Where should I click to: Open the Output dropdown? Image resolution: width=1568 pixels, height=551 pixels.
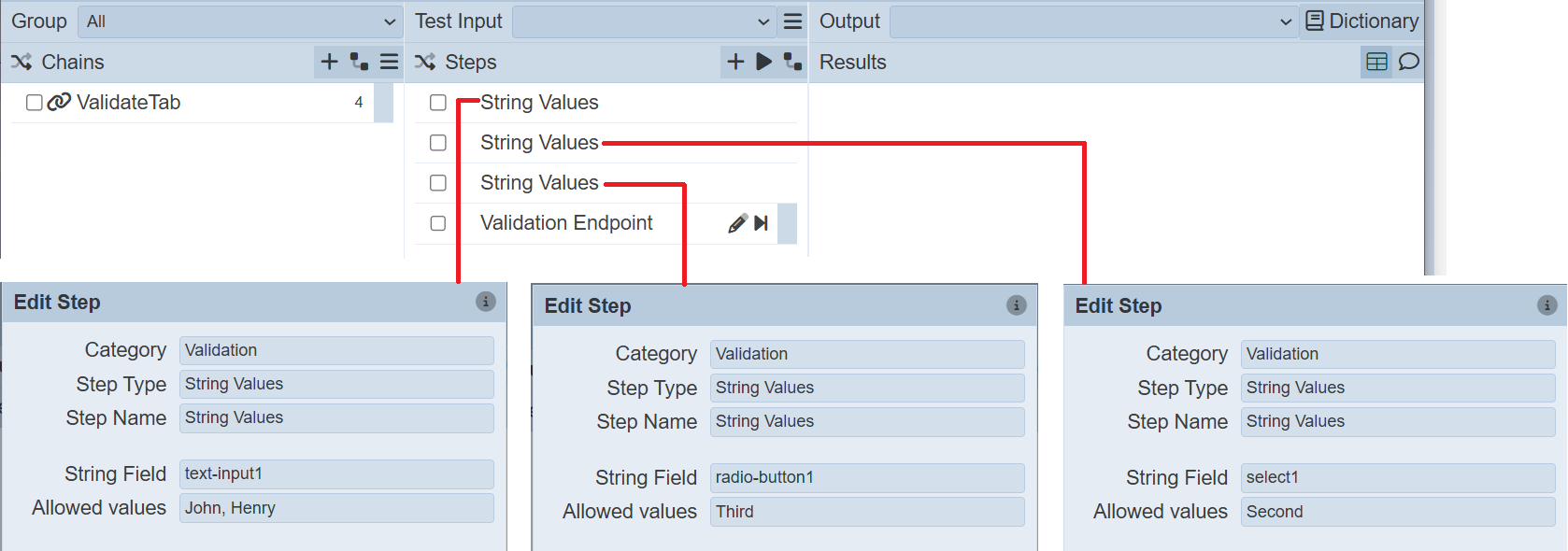tap(1092, 21)
